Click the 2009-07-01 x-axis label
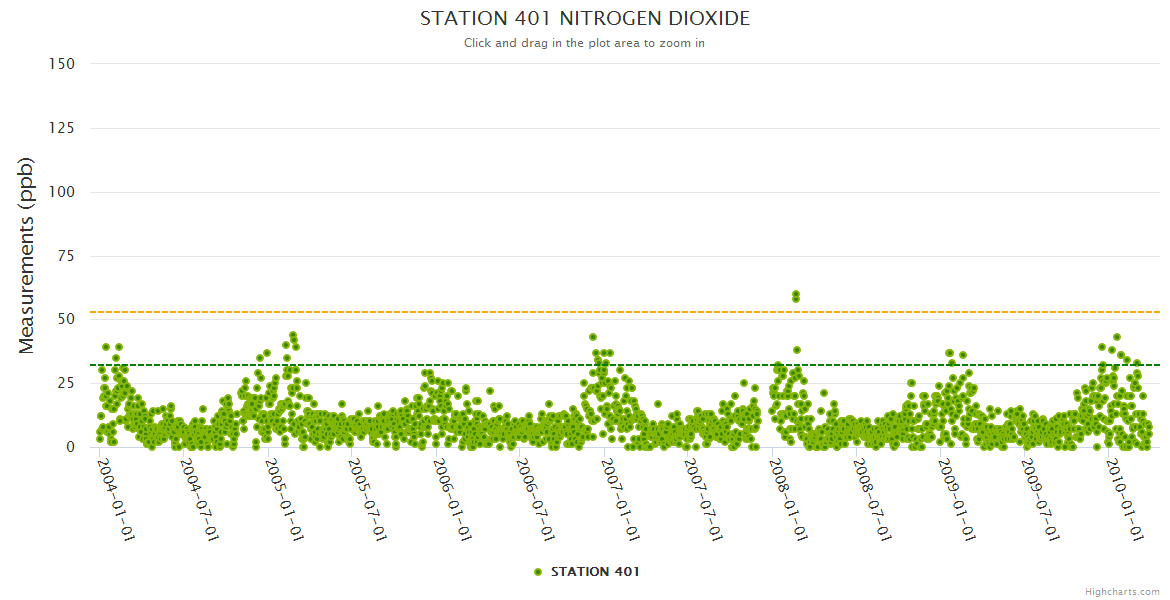This screenshot has width=1170, height=600. coord(1041,499)
